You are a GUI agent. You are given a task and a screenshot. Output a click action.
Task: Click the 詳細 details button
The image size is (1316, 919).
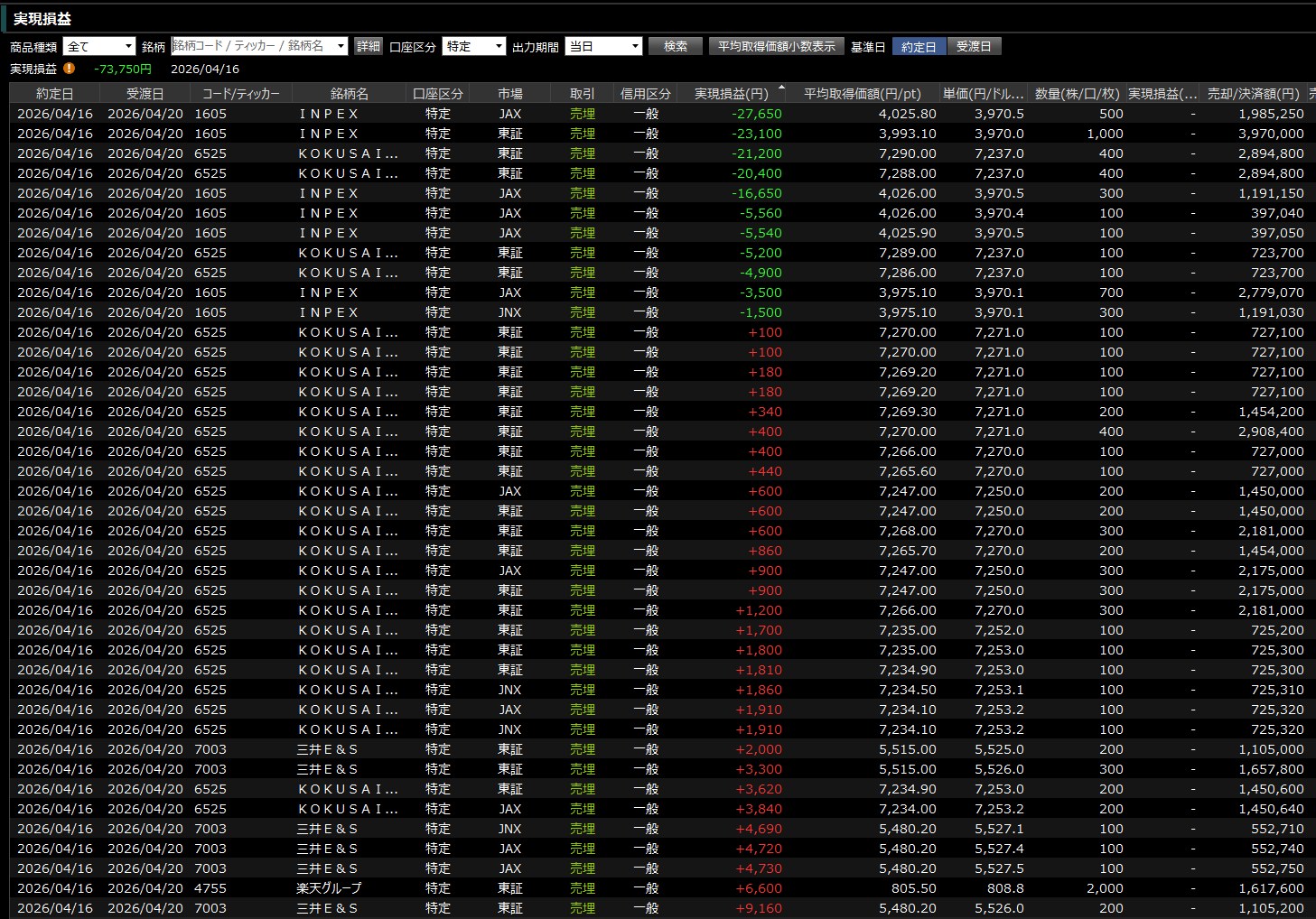click(369, 47)
